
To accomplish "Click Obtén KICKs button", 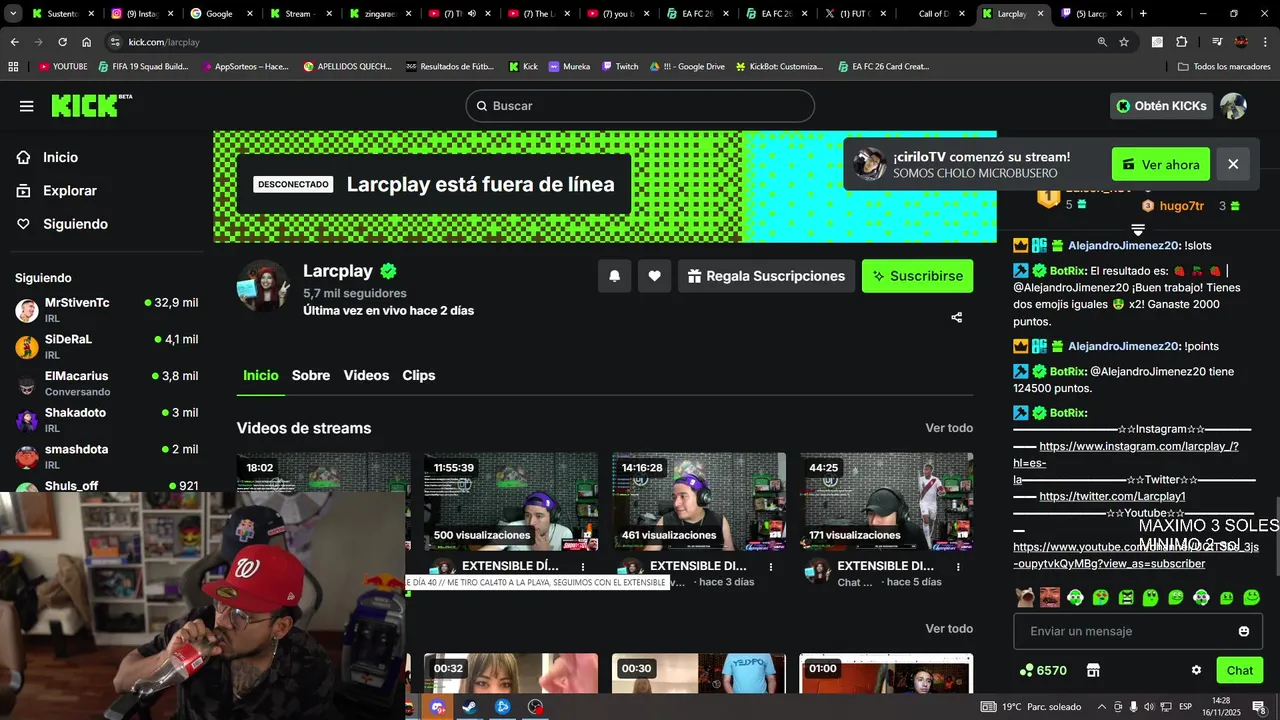I will coord(1162,106).
